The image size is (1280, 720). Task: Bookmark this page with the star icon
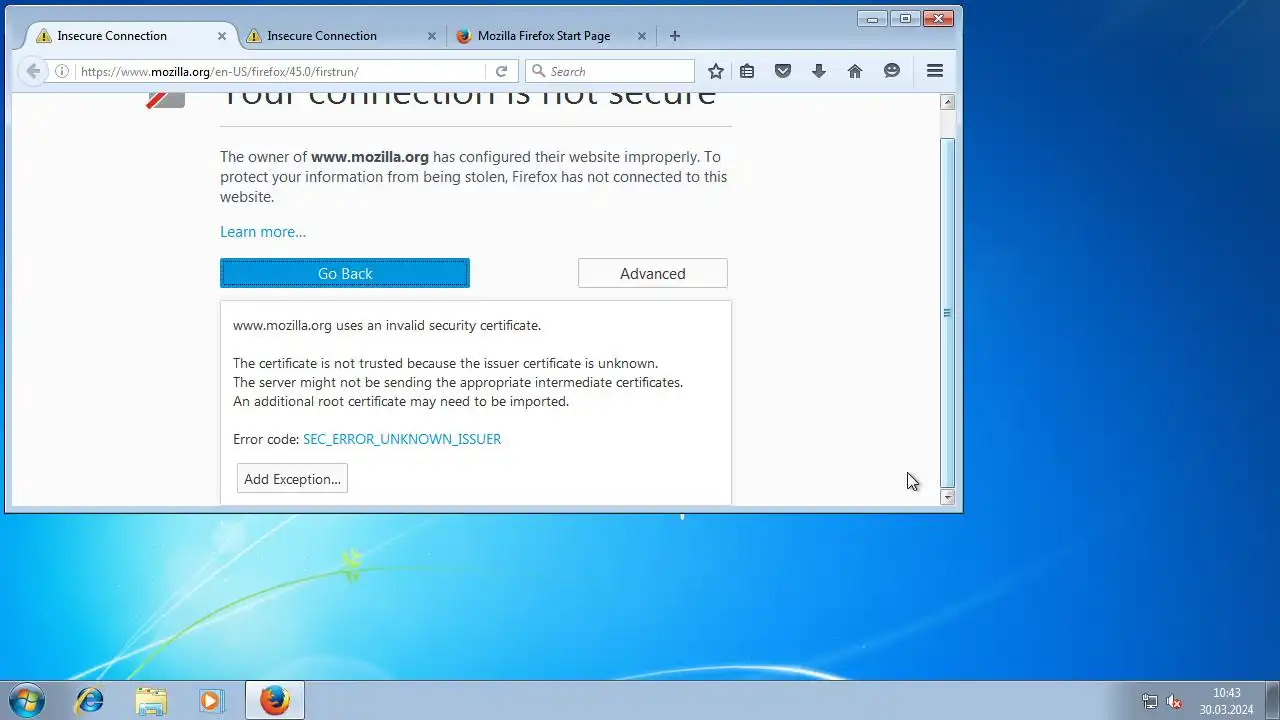pos(716,71)
